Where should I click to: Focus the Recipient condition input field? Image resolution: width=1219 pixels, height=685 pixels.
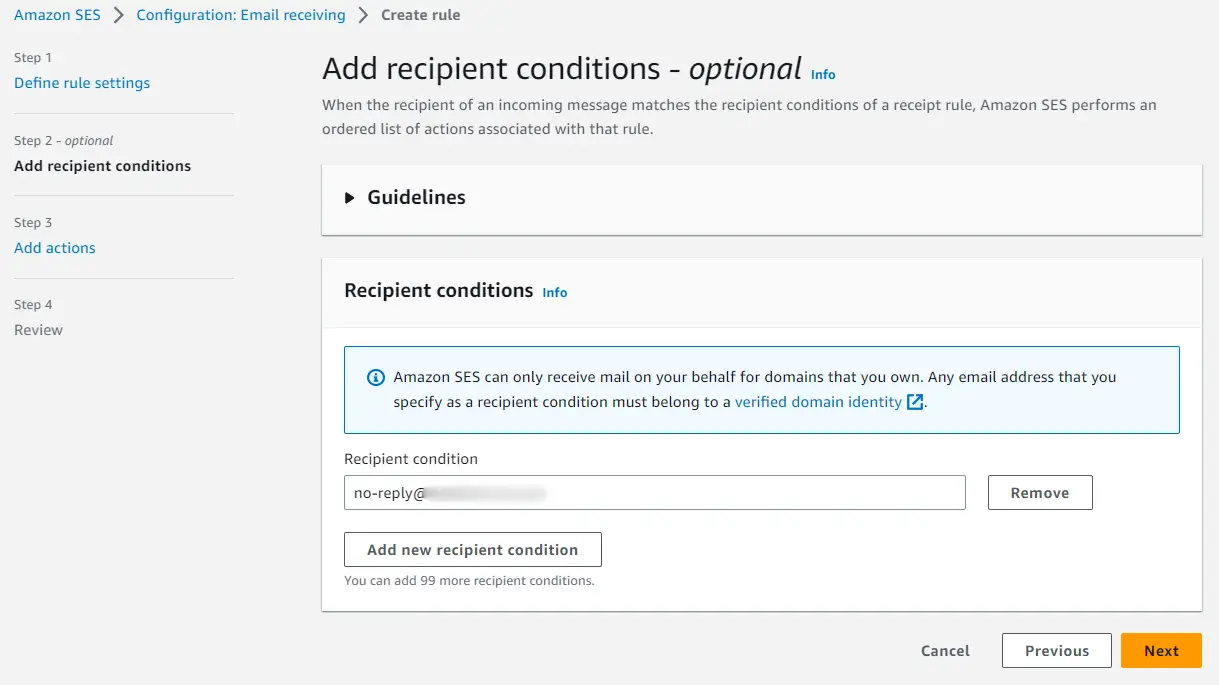tap(655, 493)
